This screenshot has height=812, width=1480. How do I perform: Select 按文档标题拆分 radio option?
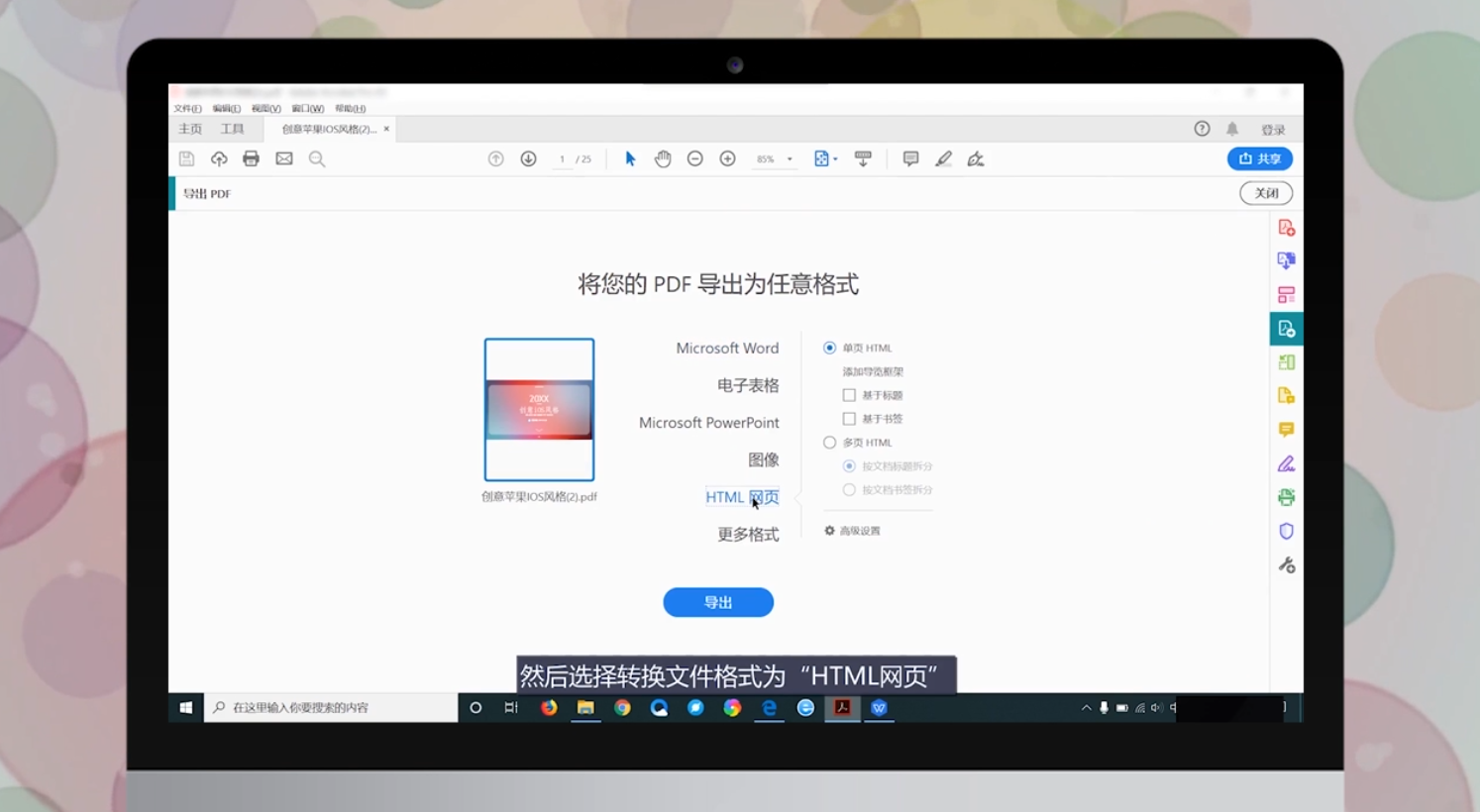[x=849, y=465]
